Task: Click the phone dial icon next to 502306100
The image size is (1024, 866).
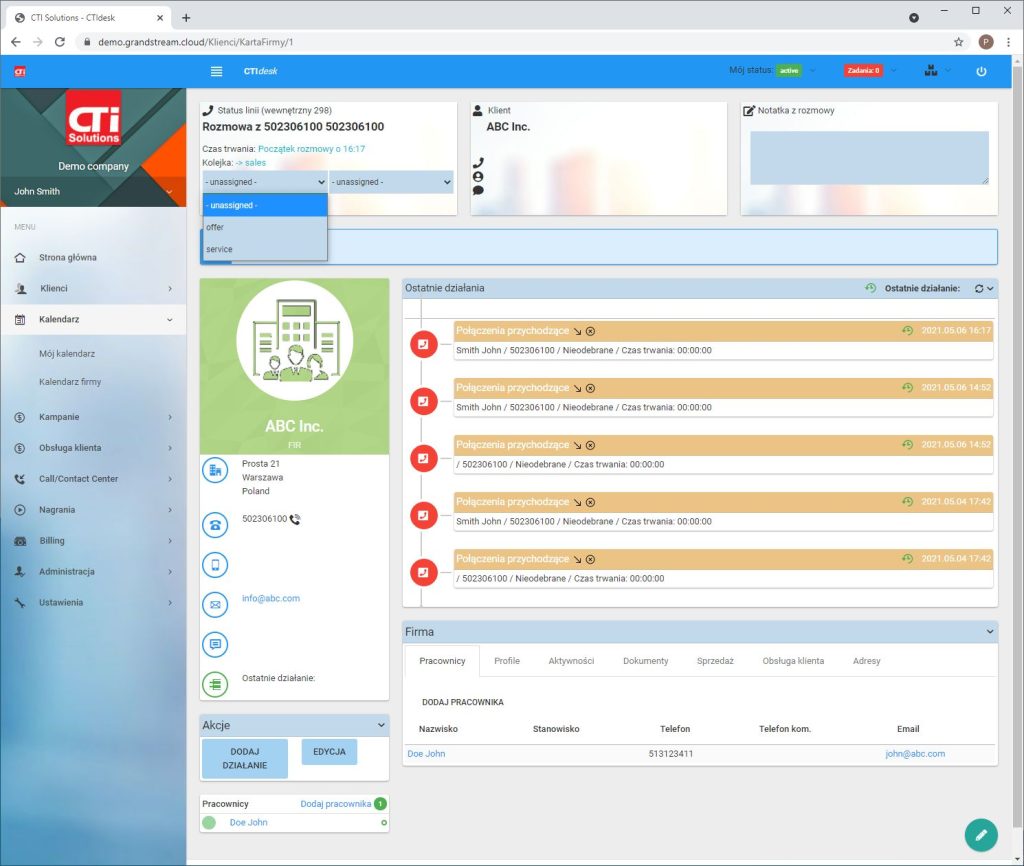Action: 295,519
